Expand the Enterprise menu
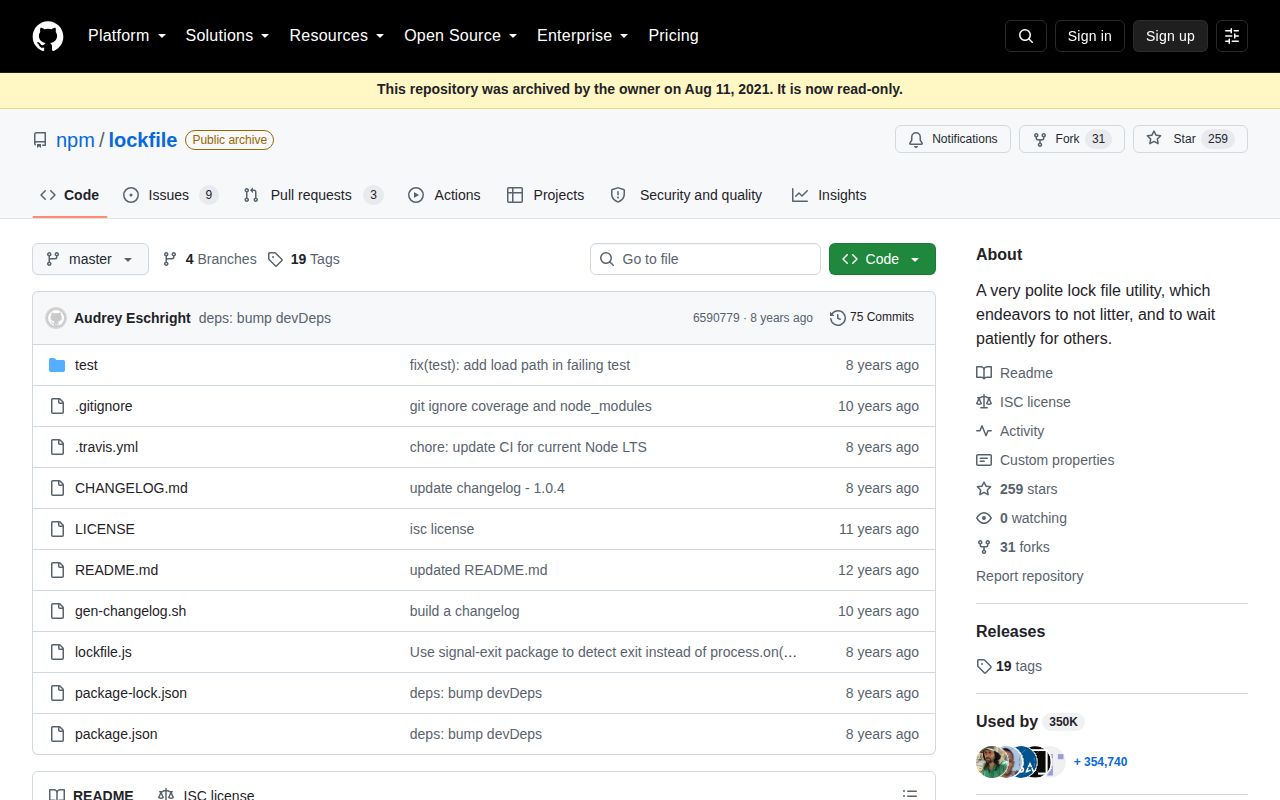The height and width of the screenshot is (800, 1280). [583, 36]
